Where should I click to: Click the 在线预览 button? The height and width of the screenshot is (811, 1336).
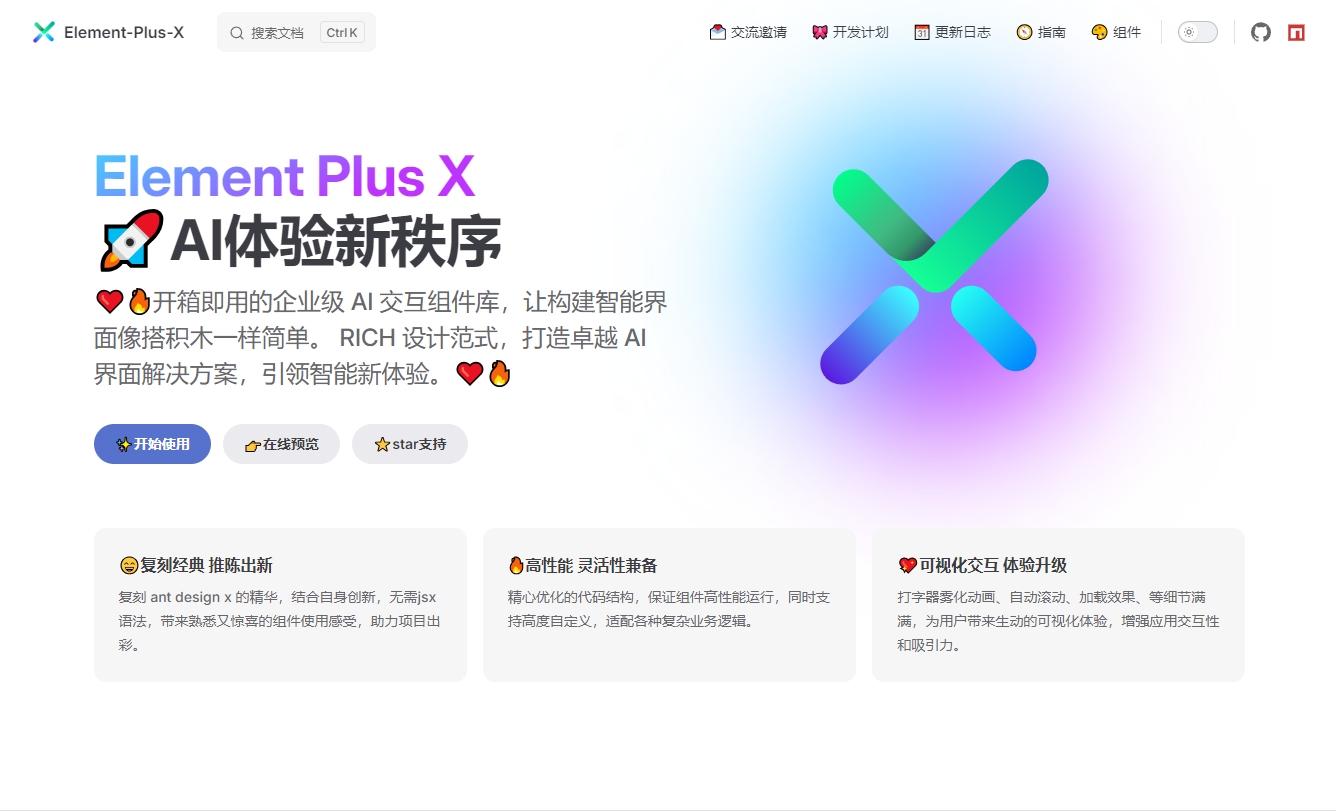pos(281,444)
